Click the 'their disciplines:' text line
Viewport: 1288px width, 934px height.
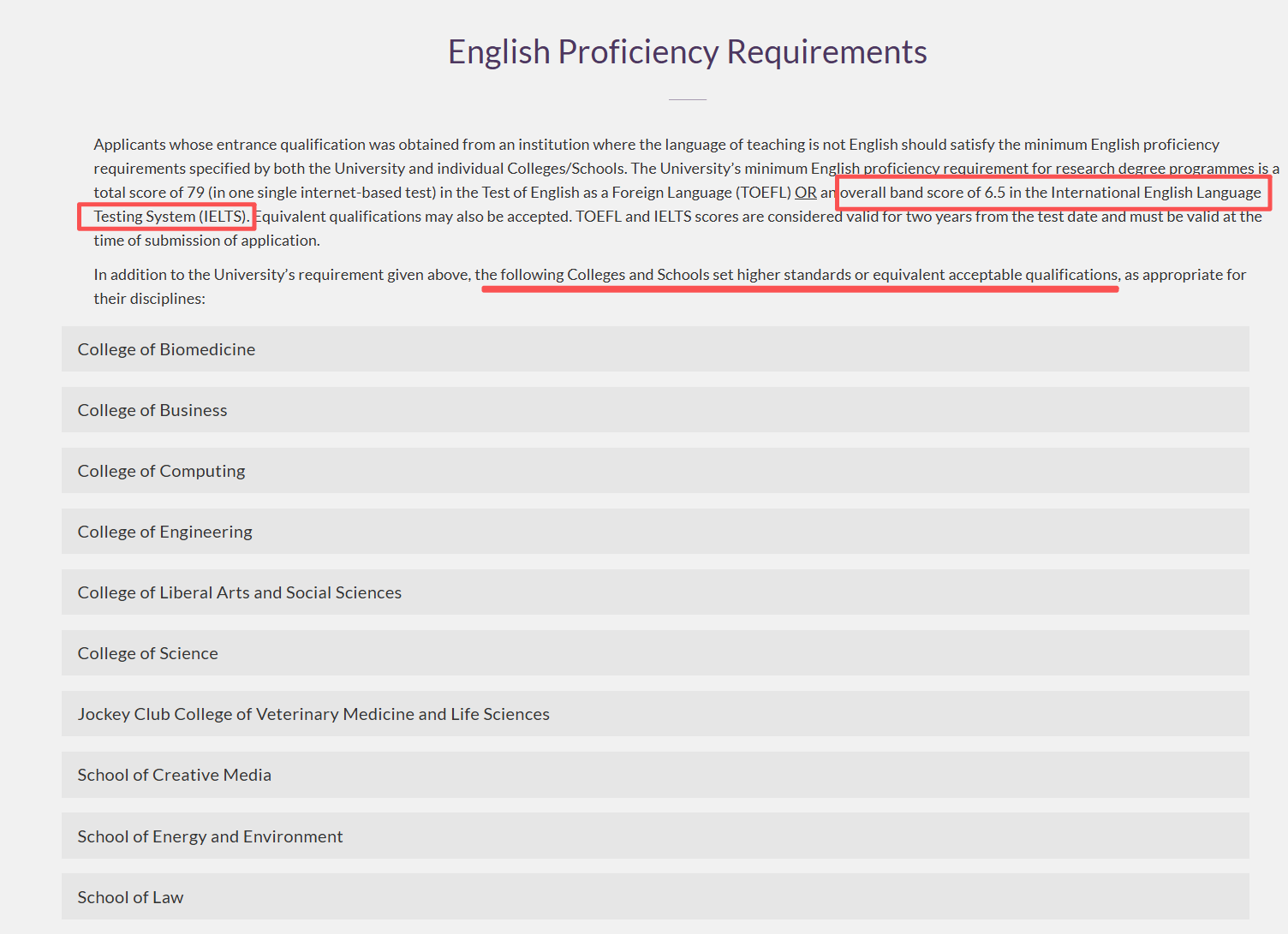click(x=149, y=299)
